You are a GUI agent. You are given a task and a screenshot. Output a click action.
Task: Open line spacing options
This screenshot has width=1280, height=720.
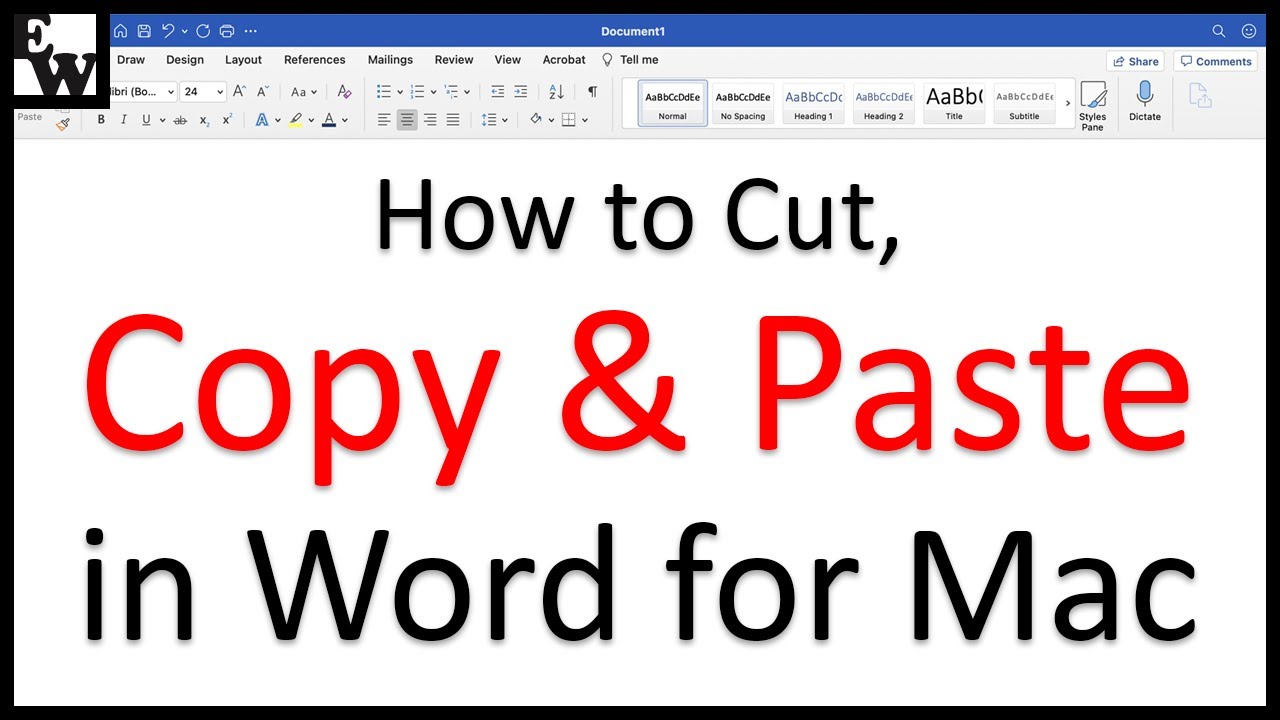(x=494, y=120)
